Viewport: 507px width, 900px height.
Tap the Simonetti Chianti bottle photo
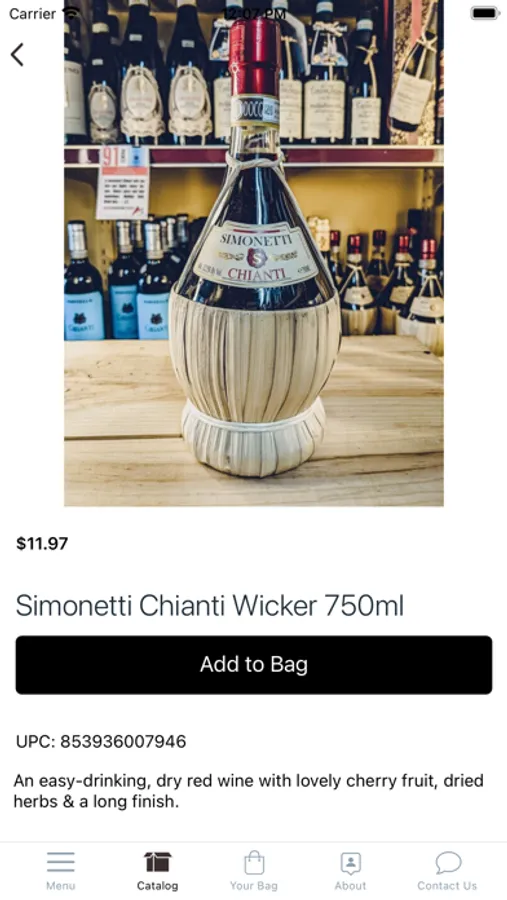[254, 253]
